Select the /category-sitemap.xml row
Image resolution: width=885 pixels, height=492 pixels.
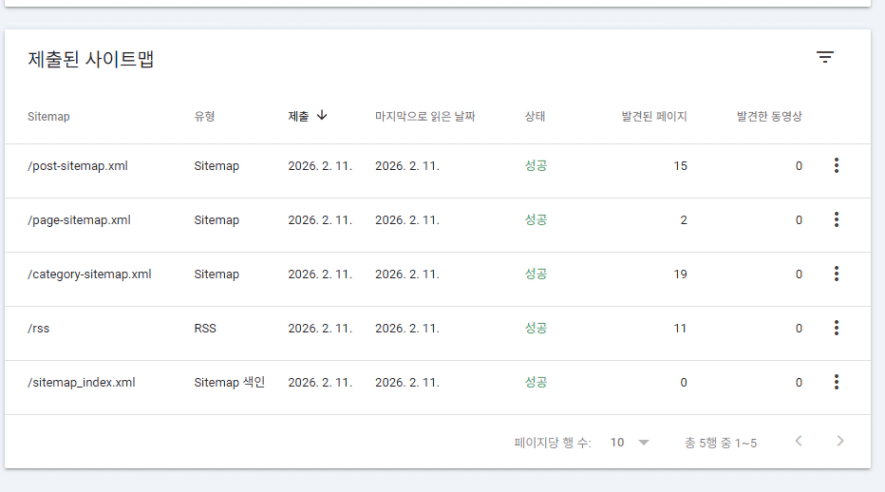(x=89, y=274)
